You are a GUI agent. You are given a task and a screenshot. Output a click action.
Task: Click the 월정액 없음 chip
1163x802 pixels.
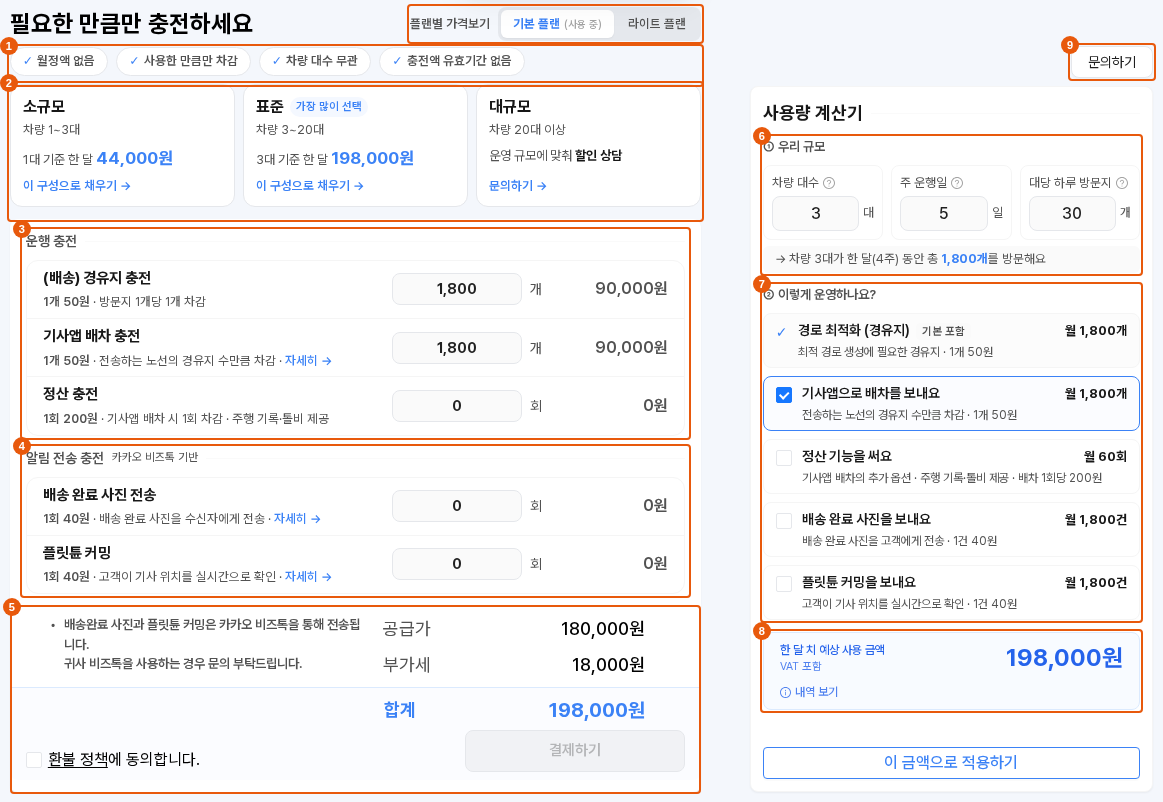click(x=59, y=61)
